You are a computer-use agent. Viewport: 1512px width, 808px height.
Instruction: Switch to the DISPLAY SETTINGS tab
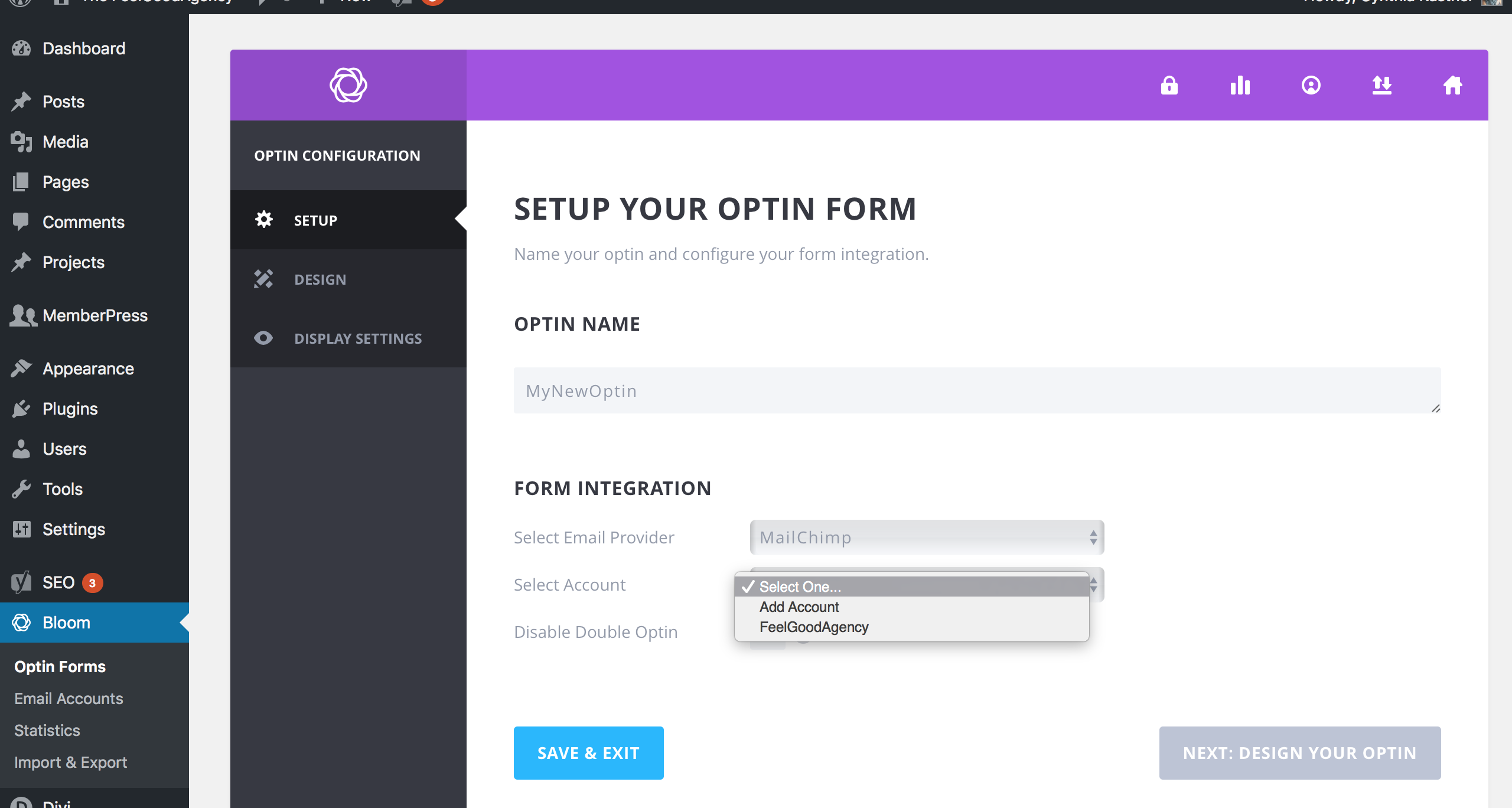[348, 338]
